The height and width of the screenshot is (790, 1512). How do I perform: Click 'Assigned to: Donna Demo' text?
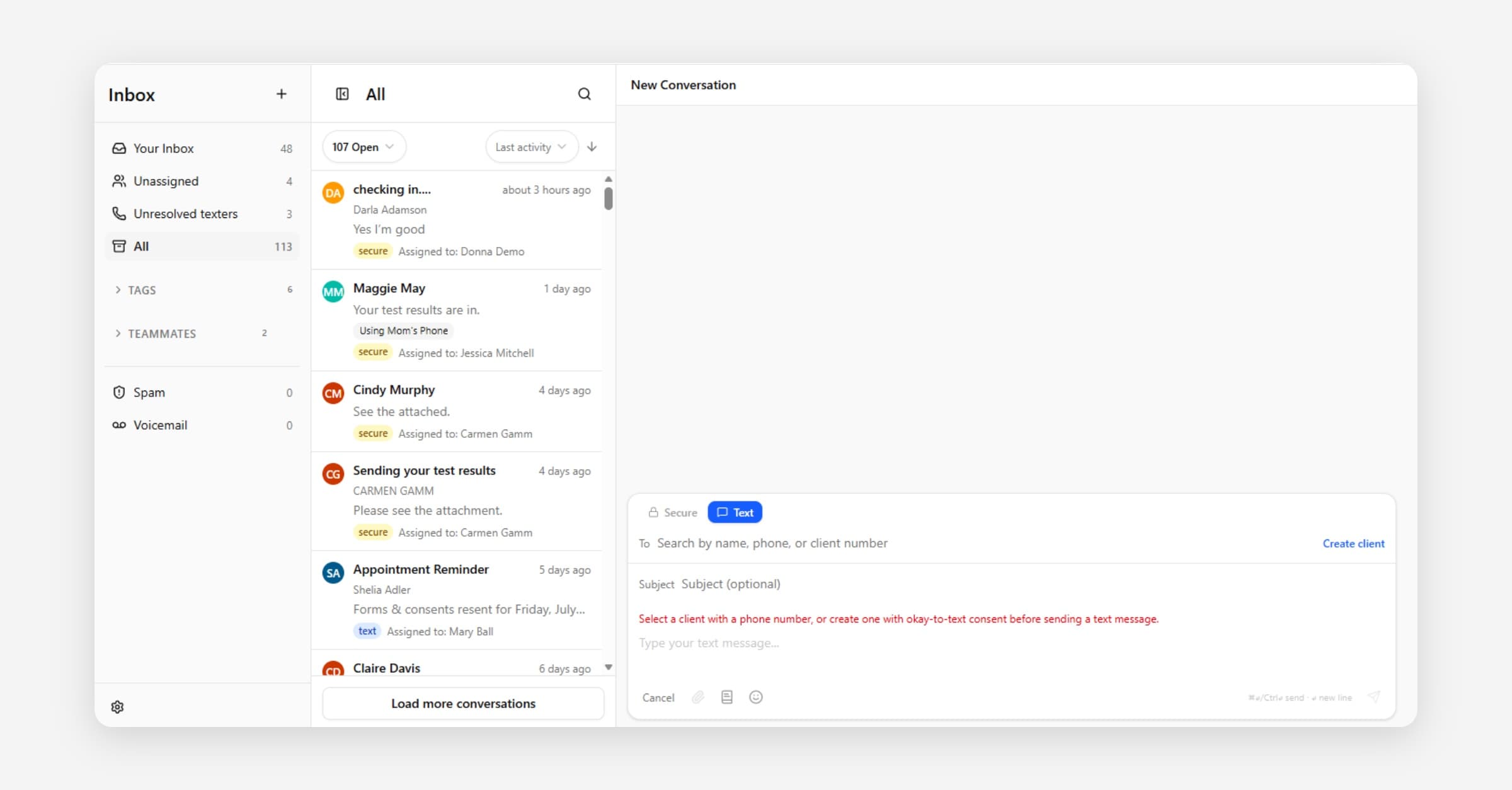461,251
